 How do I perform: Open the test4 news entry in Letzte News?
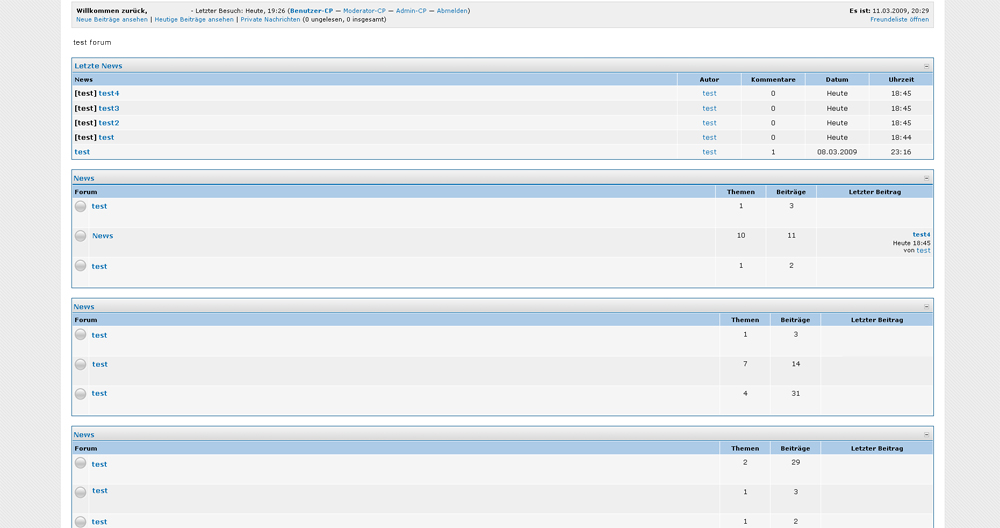(x=109, y=93)
